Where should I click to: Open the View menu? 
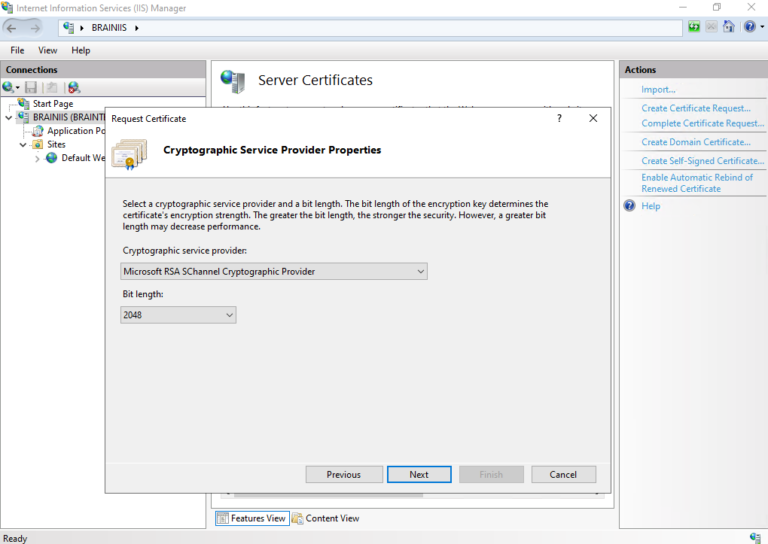point(48,50)
